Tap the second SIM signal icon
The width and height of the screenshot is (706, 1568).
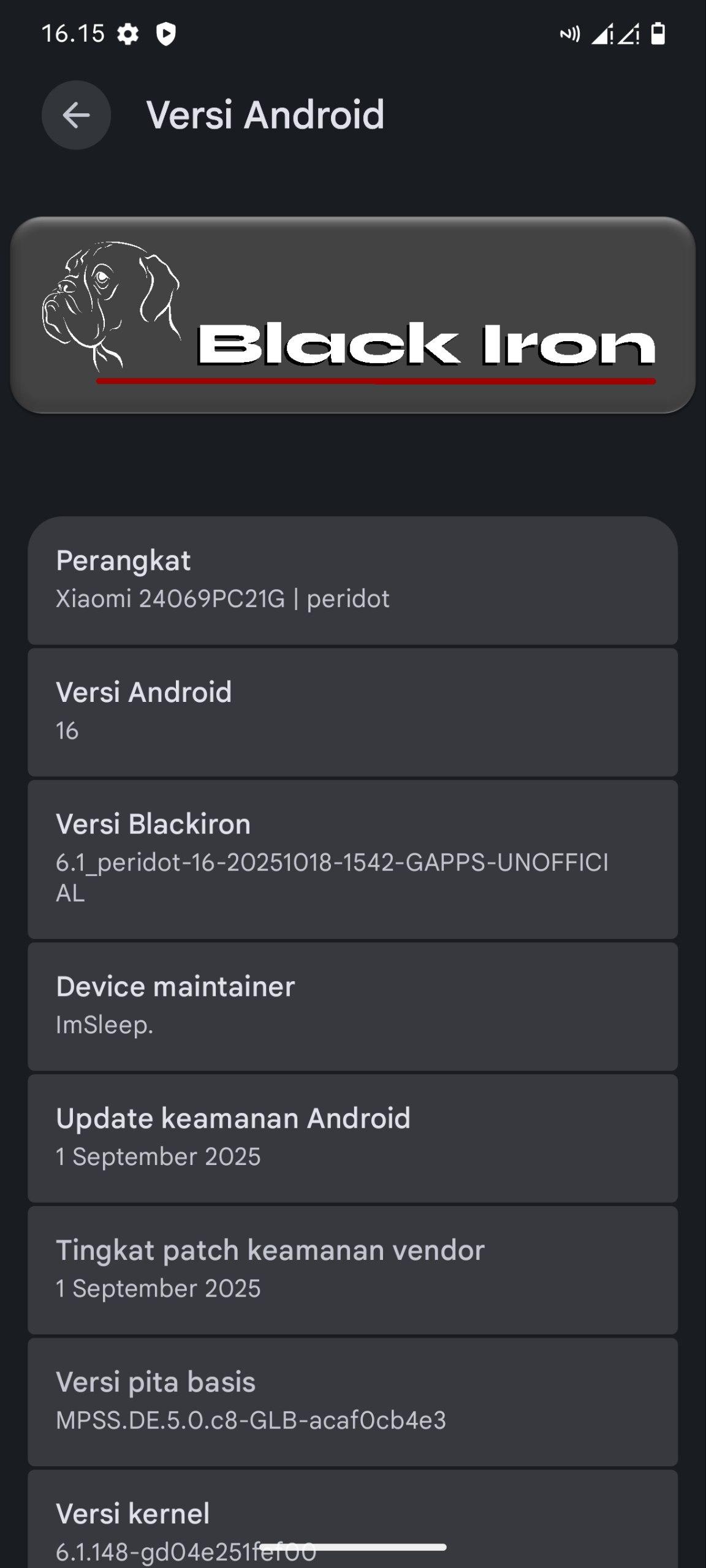(x=629, y=34)
